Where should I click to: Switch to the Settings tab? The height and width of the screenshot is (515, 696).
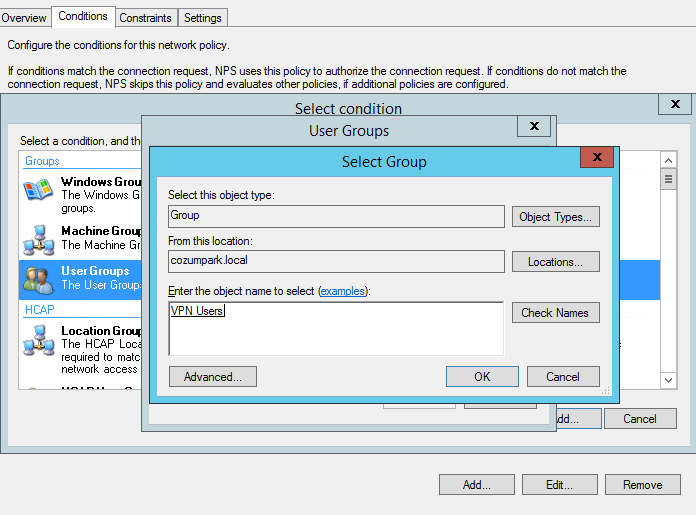click(202, 18)
